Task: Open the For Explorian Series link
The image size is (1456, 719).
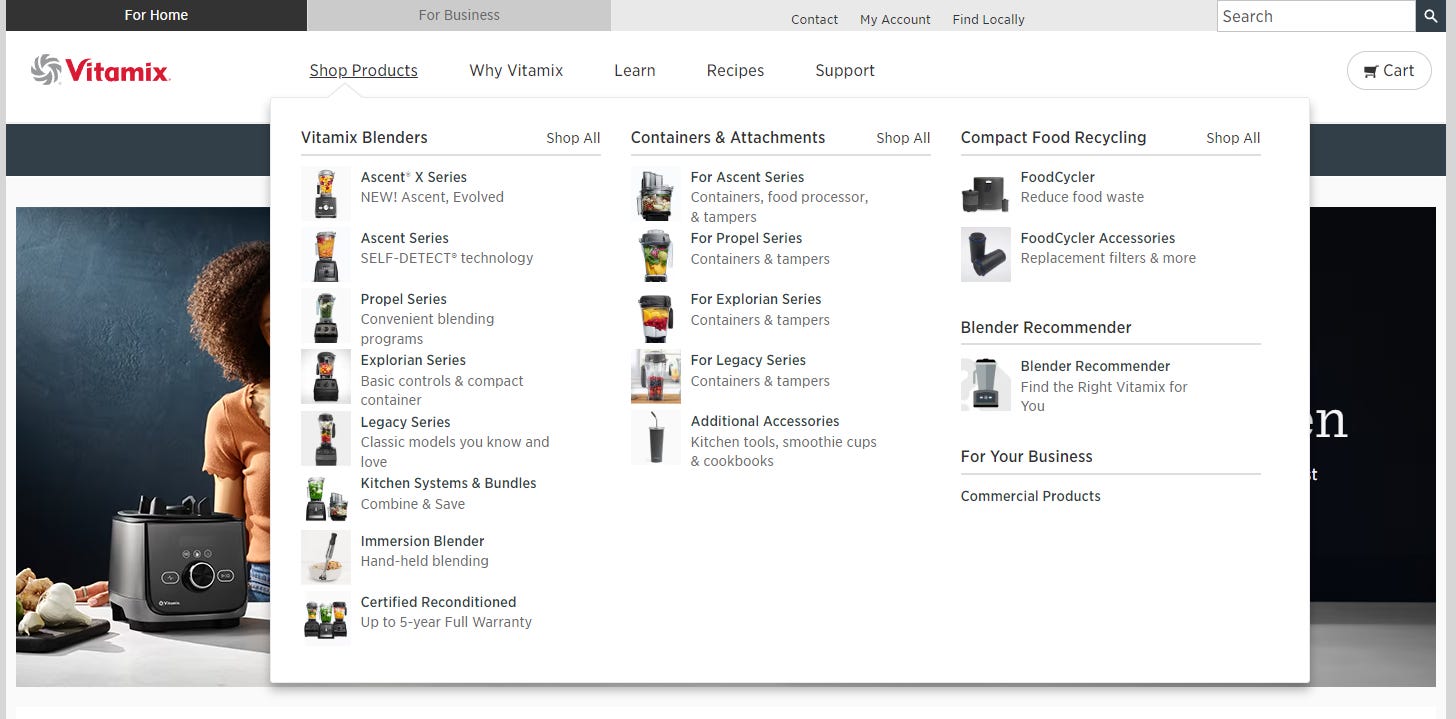Action: 756,299
